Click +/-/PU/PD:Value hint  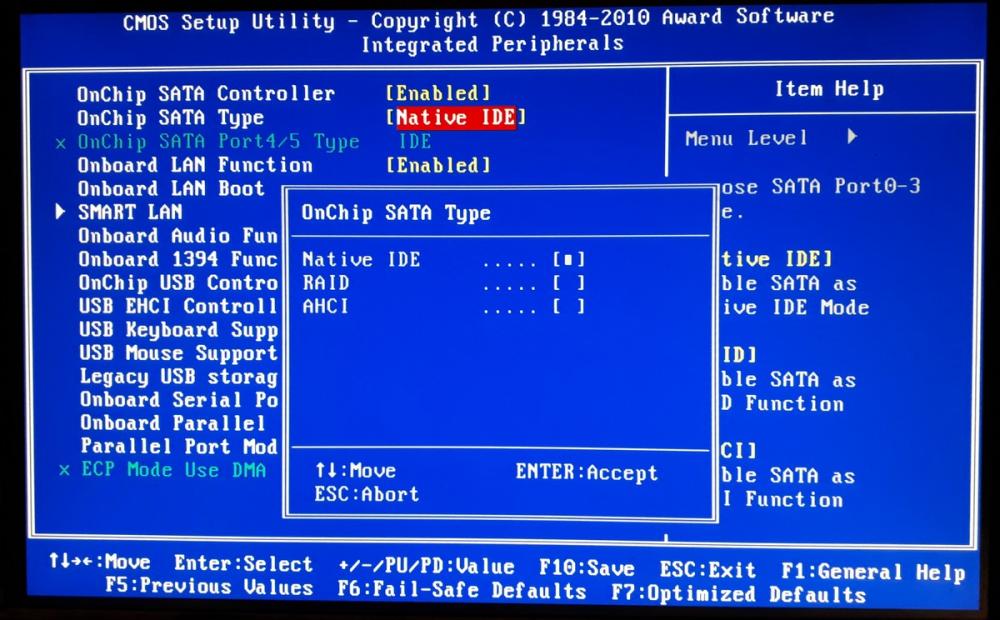click(x=426, y=566)
